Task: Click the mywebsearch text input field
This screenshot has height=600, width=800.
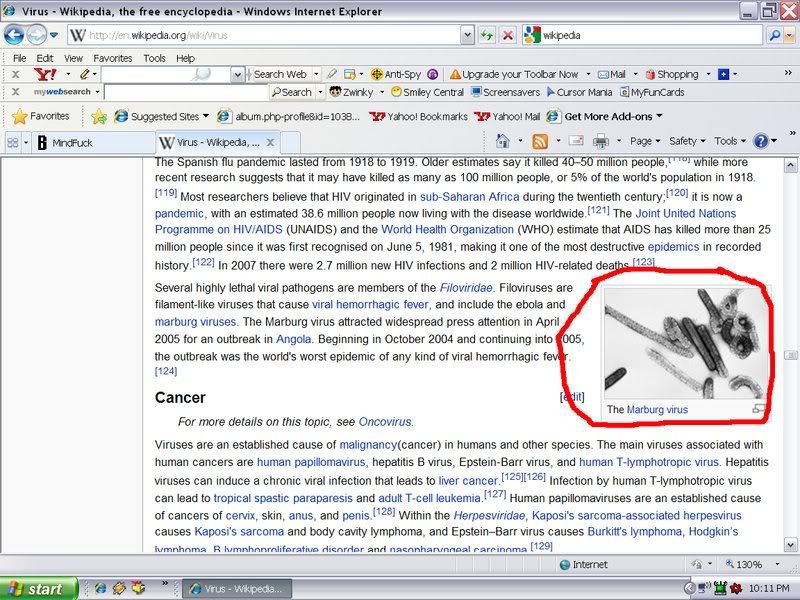Action: click(186, 92)
